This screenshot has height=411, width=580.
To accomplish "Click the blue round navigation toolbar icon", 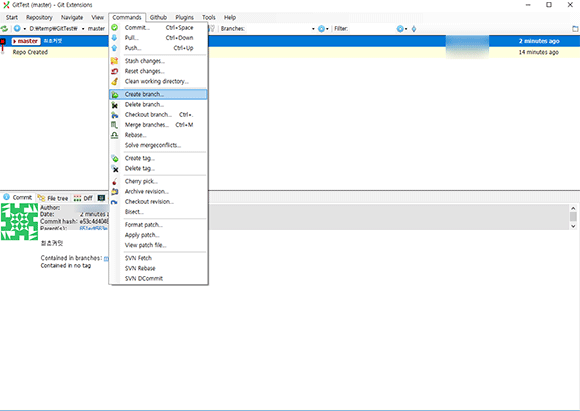I will click(x=17, y=28).
